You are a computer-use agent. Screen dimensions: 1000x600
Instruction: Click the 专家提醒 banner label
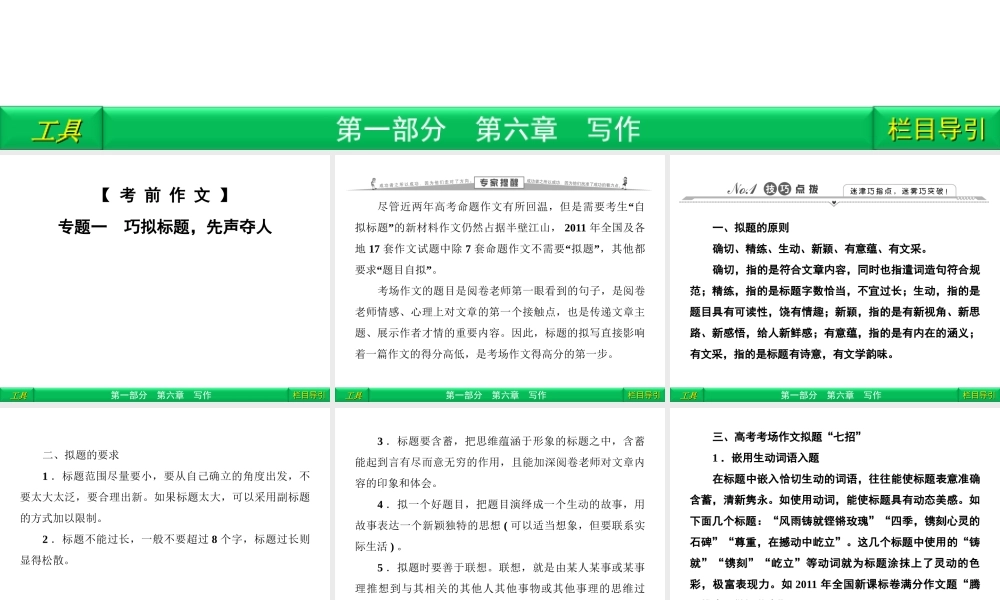point(499,182)
